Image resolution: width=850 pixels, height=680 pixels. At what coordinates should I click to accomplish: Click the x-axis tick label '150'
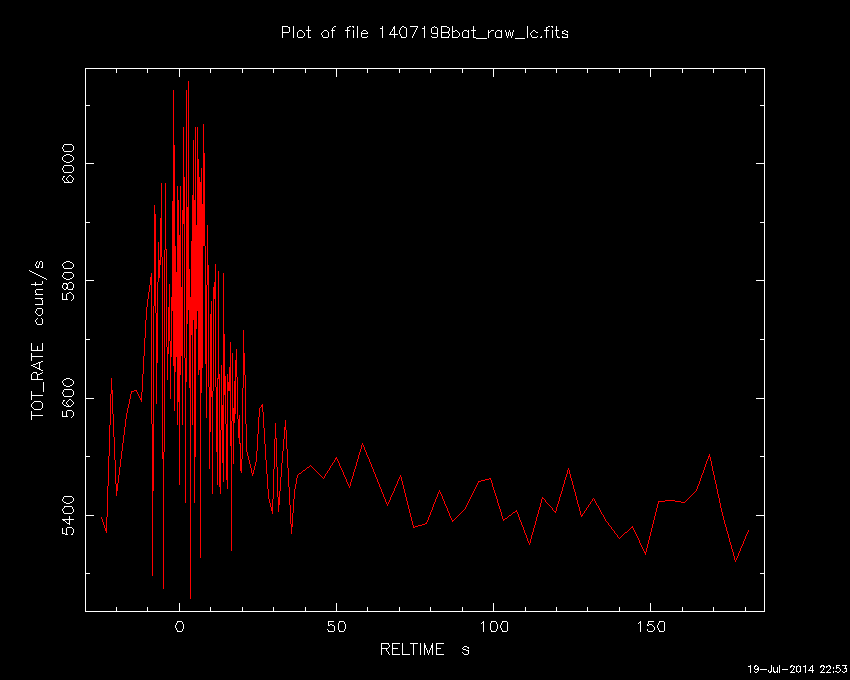point(651,627)
